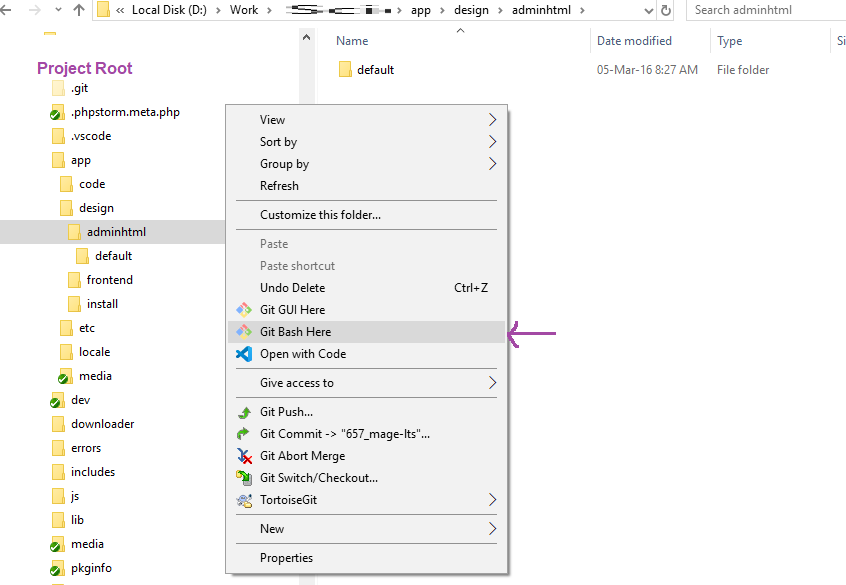Image resolution: width=846 pixels, height=585 pixels.
Task: Select Refresh from the context menu
Action: click(279, 186)
